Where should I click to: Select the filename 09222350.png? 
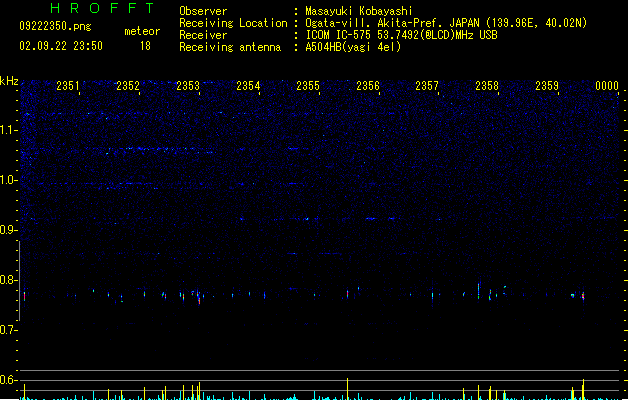pyautogui.click(x=55, y=26)
